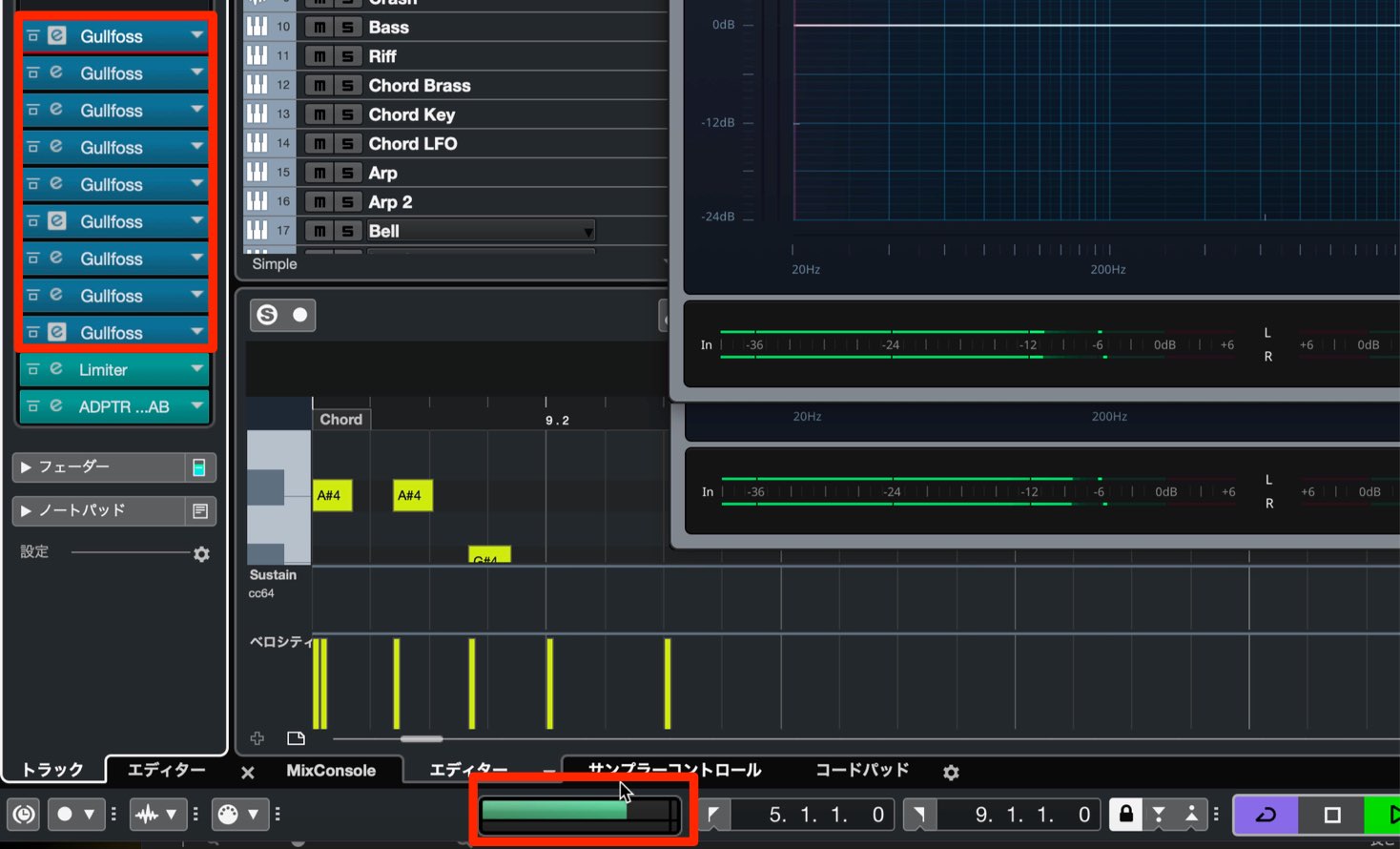
Task: Solo the Bass track
Action: 348,27
